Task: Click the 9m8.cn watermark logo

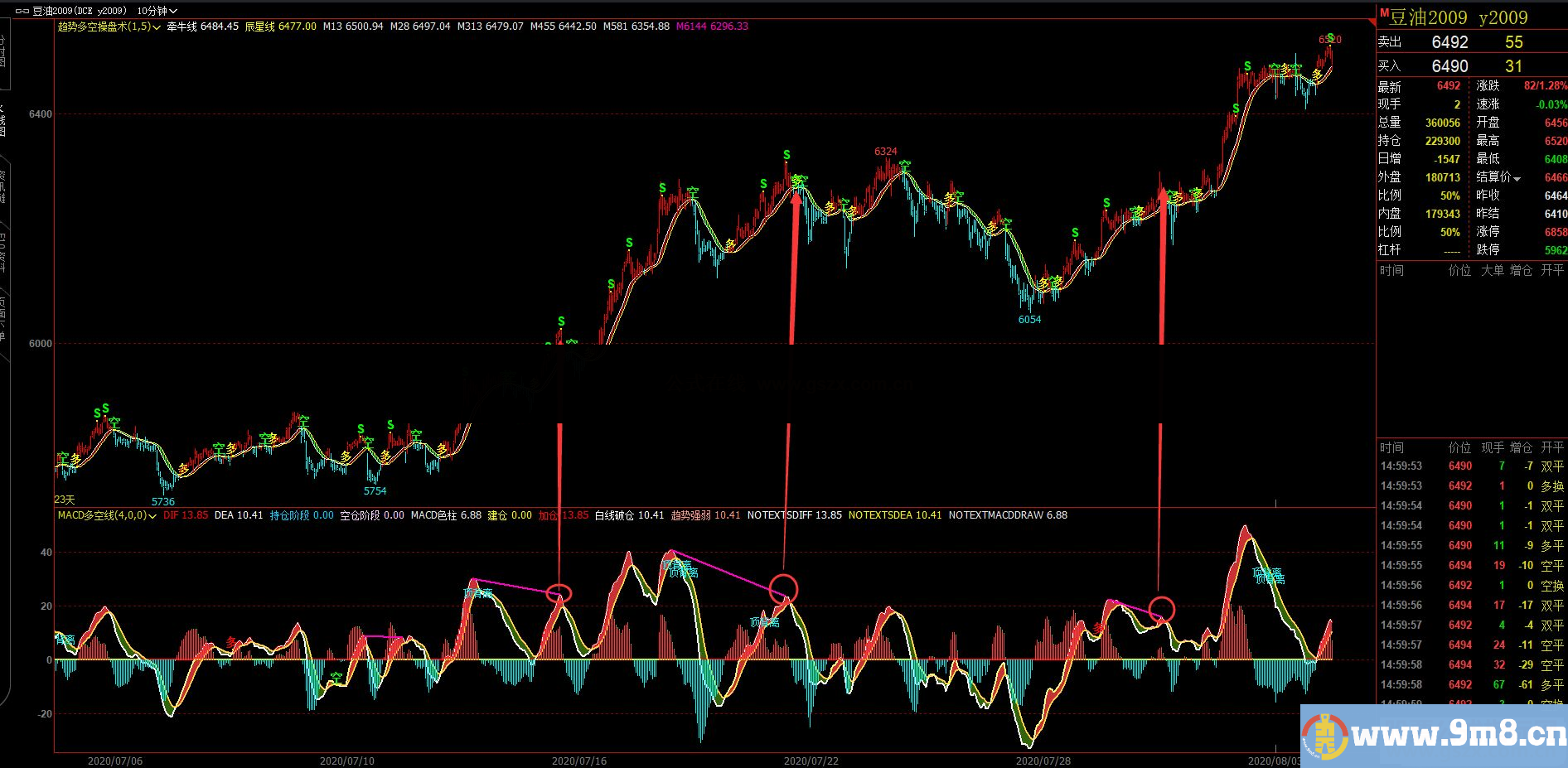Action: point(1434,736)
